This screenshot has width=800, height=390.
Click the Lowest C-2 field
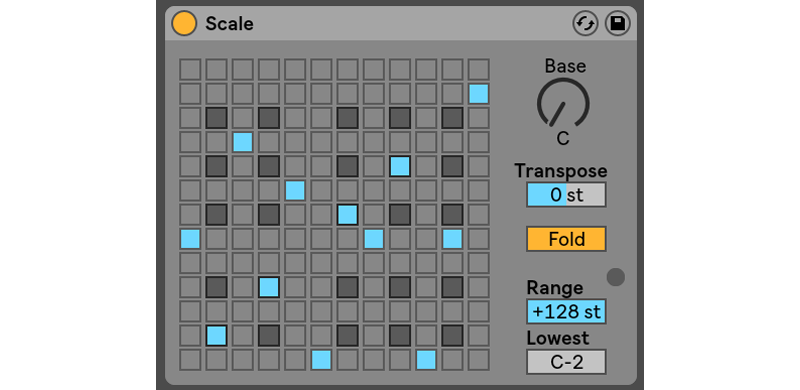point(566,361)
